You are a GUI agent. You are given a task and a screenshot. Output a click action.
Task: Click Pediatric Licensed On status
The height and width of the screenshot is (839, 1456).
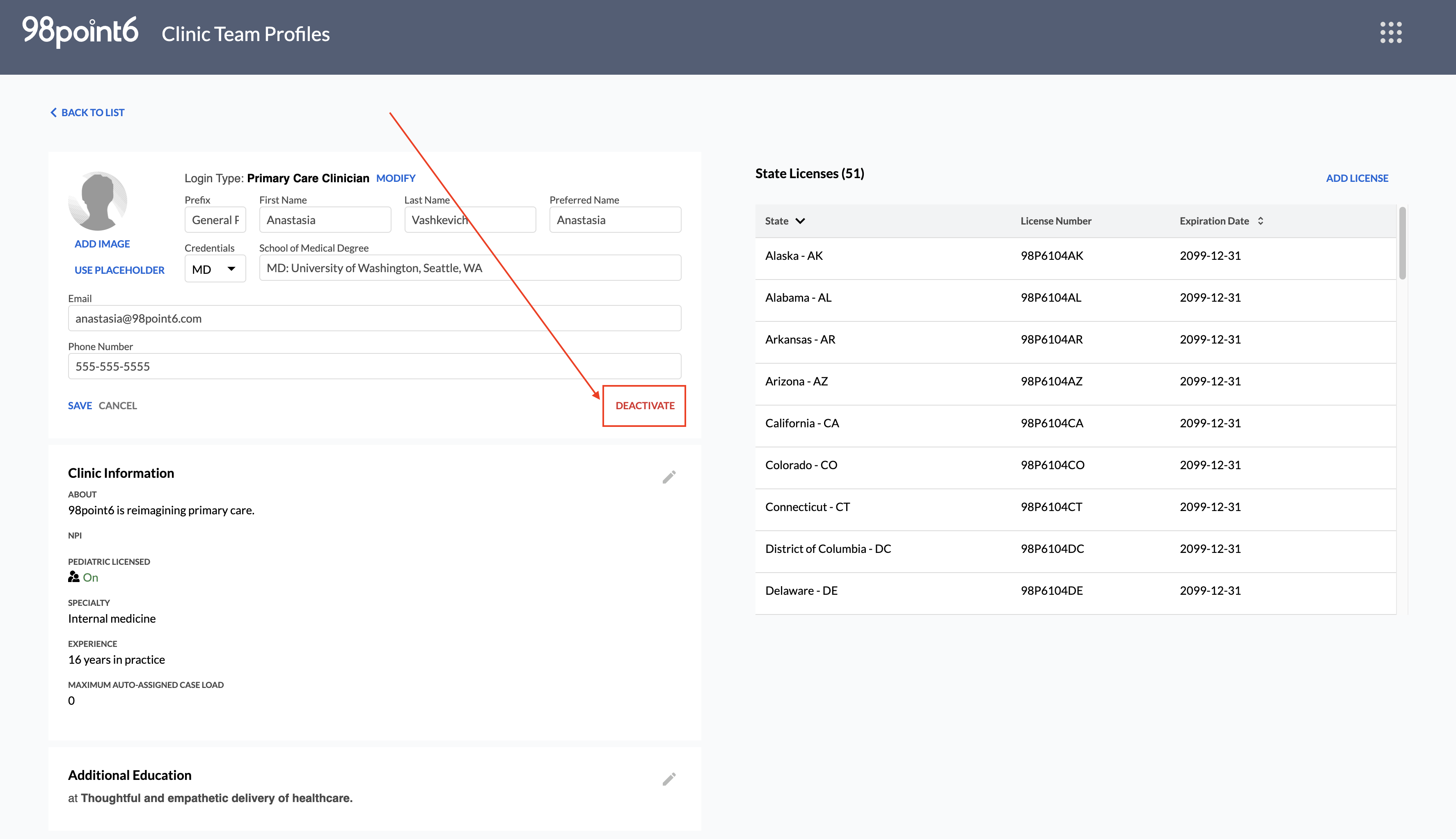click(90, 578)
